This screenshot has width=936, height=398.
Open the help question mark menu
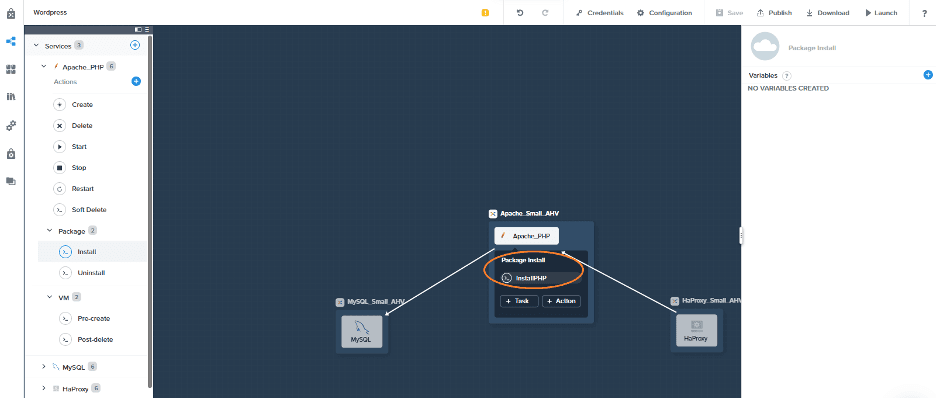(x=925, y=13)
